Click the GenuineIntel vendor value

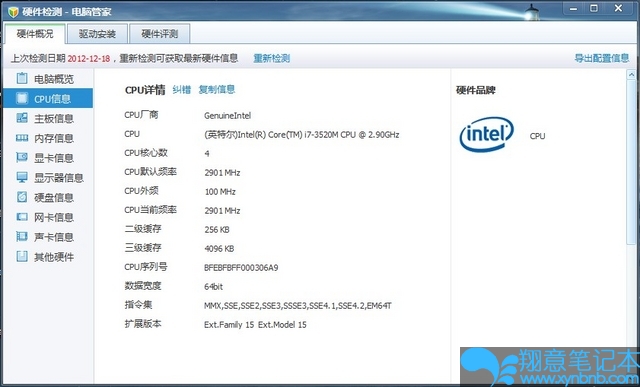227,116
